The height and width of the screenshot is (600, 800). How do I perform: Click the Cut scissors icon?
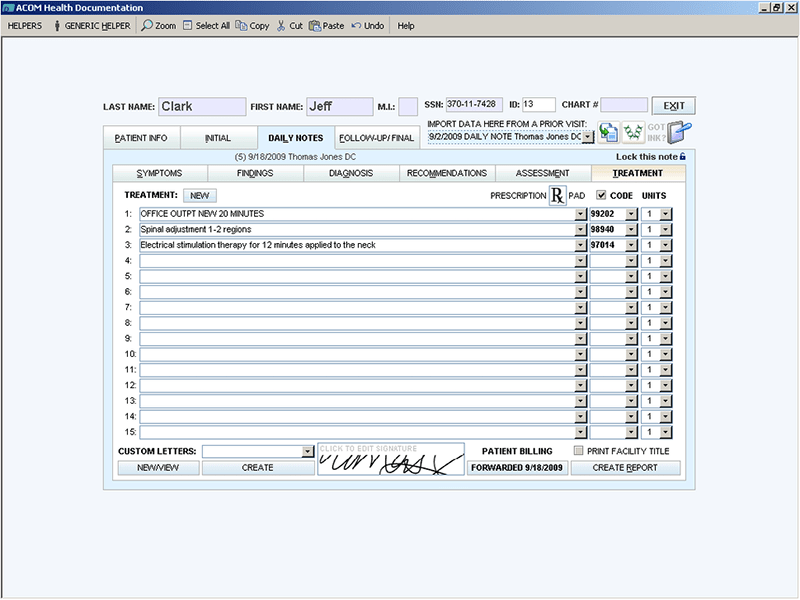[x=281, y=26]
